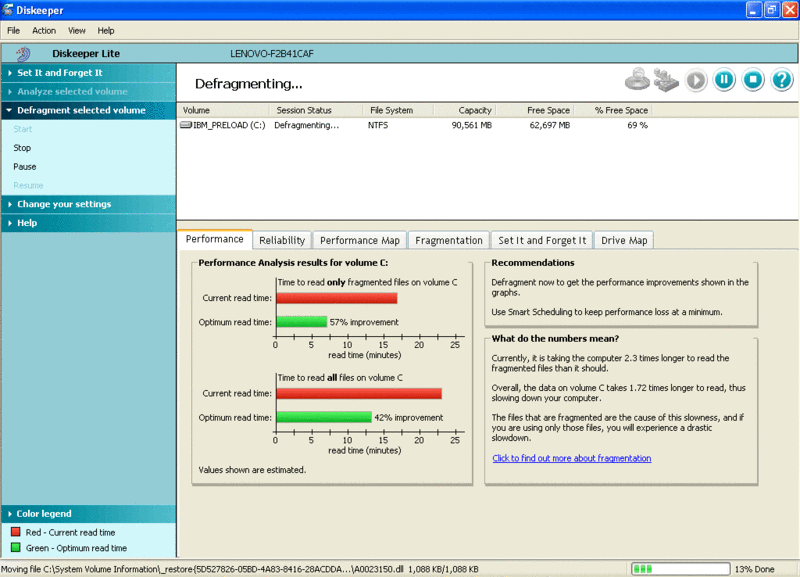Expand the Set It and Forget It sidebar section
This screenshot has width=800, height=577.
click(x=89, y=73)
